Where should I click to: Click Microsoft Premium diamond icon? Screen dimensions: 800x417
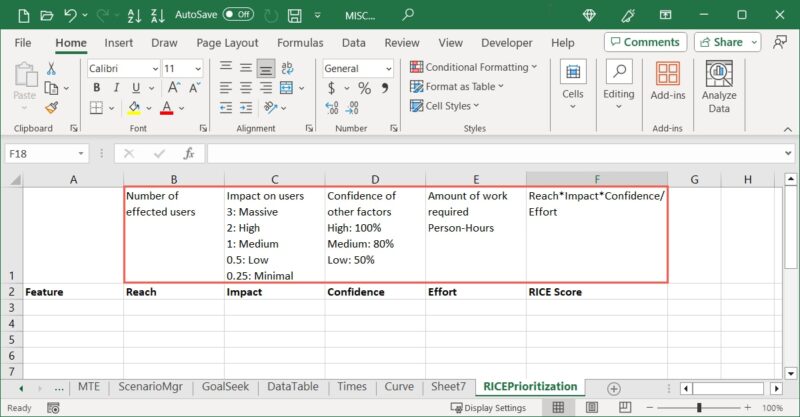pos(589,15)
